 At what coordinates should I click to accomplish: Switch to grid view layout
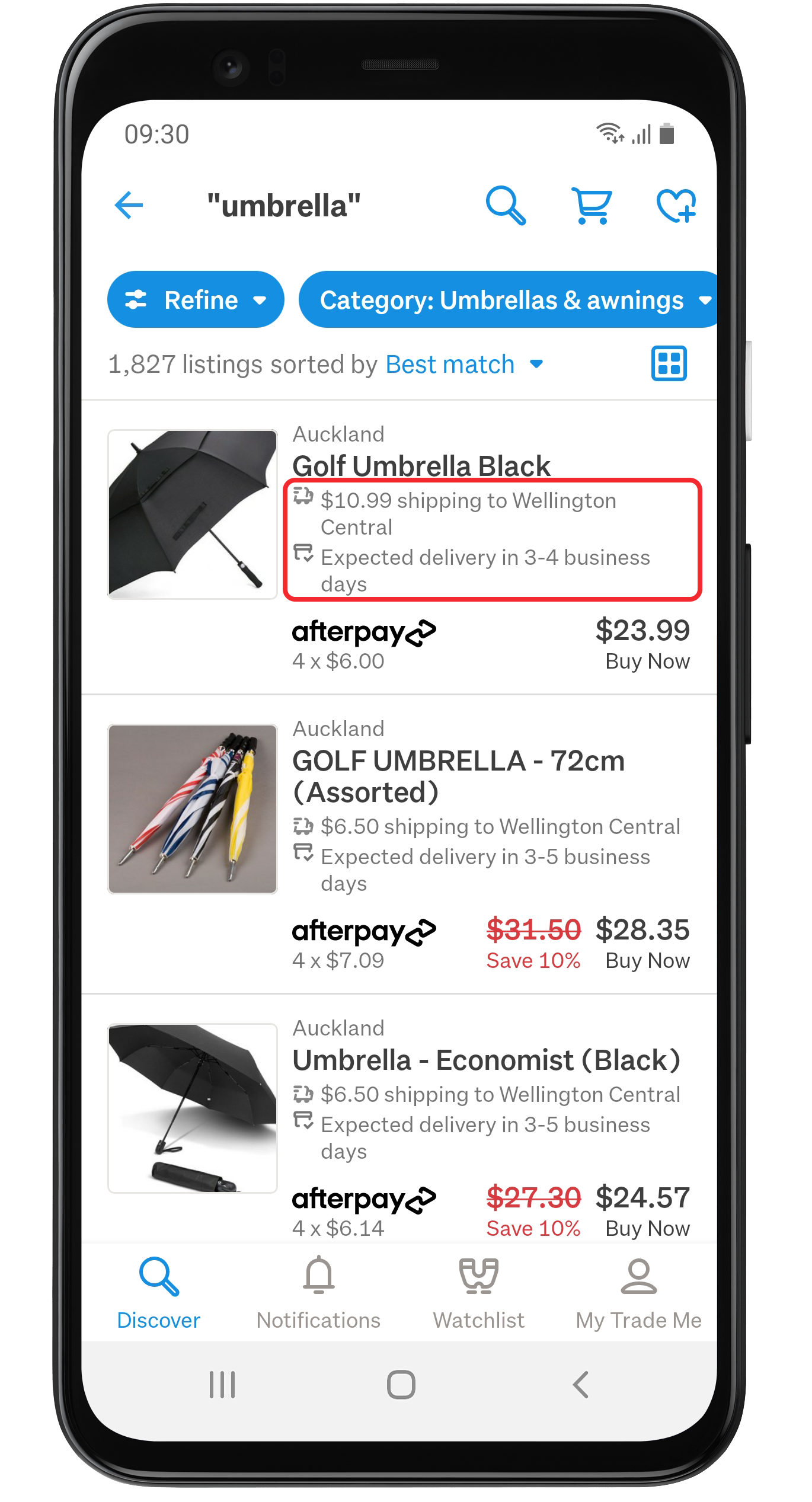point(669,363)
